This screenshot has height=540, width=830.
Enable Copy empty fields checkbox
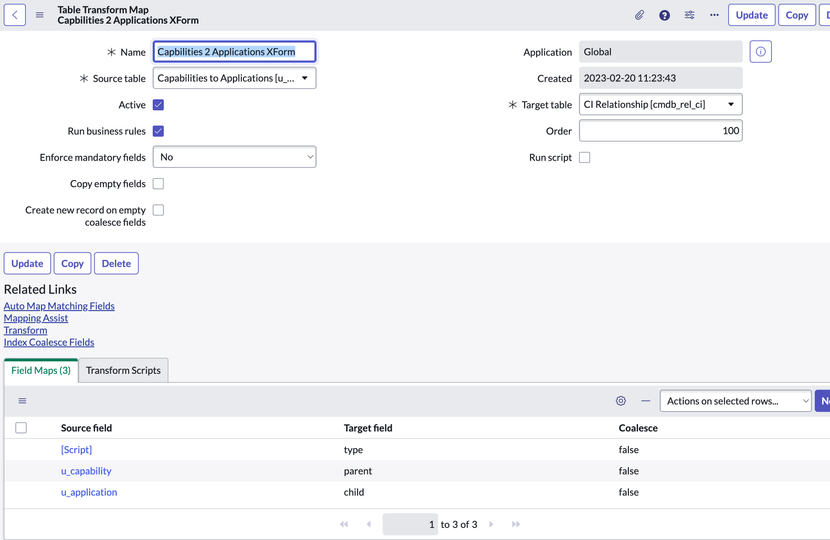[158, 184]
